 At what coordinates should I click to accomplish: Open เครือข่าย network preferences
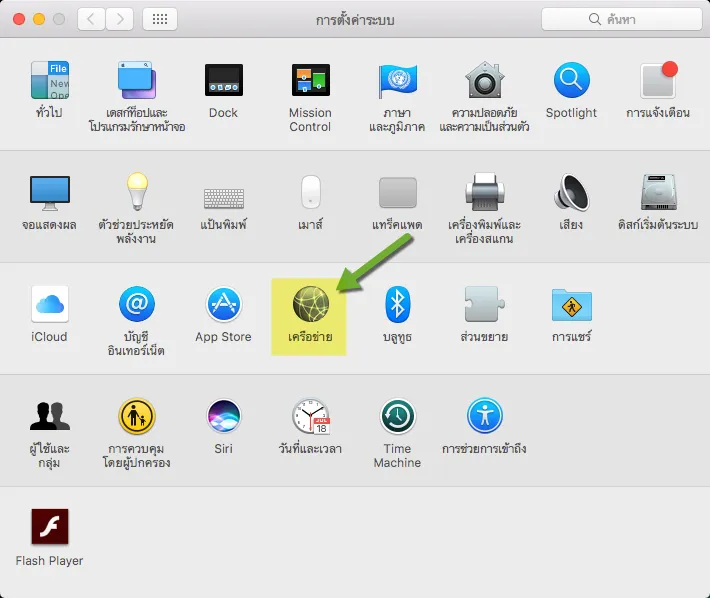[x=311, y=304]
